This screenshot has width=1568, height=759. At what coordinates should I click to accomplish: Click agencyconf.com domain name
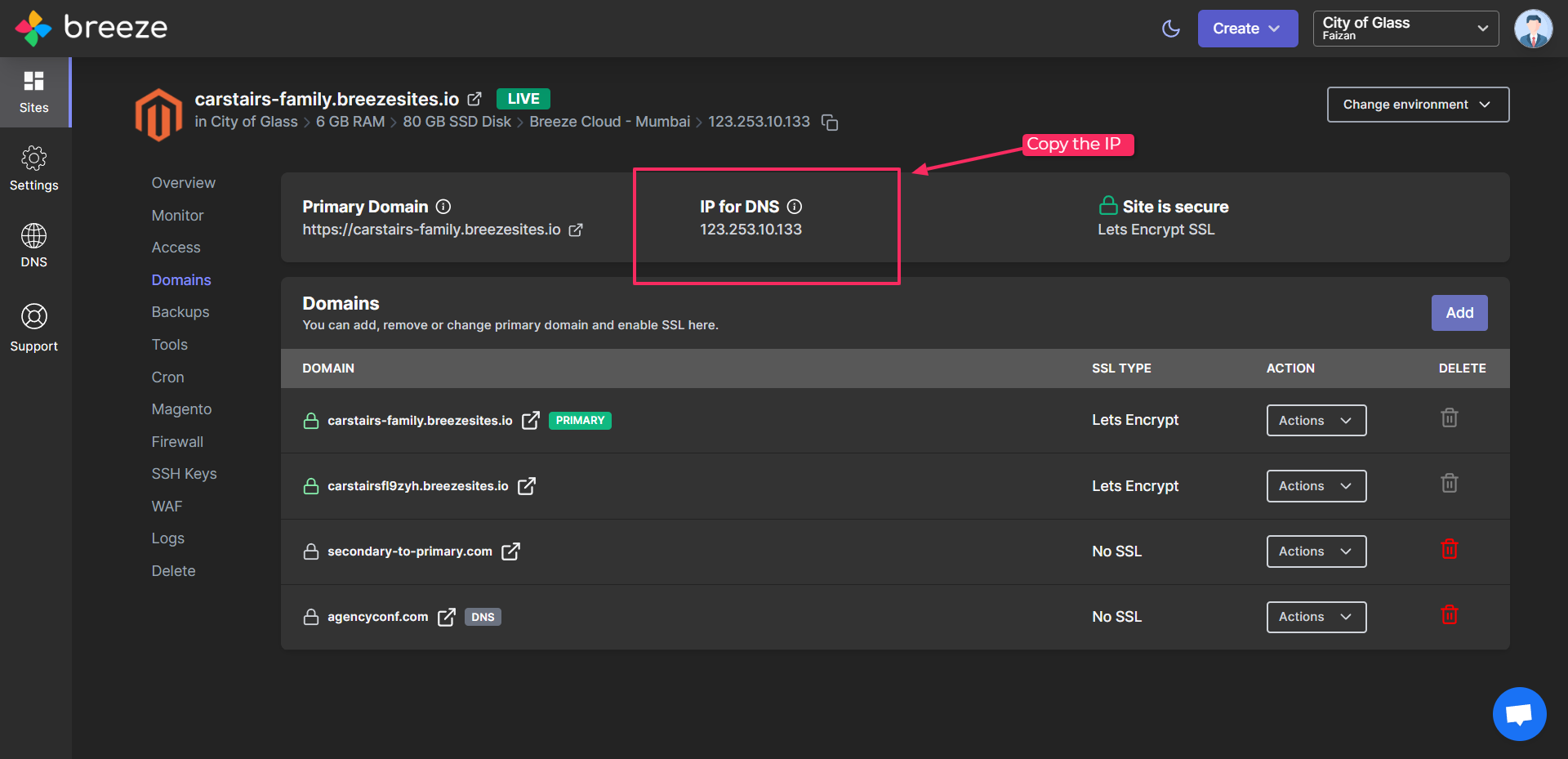coord(377,617)
